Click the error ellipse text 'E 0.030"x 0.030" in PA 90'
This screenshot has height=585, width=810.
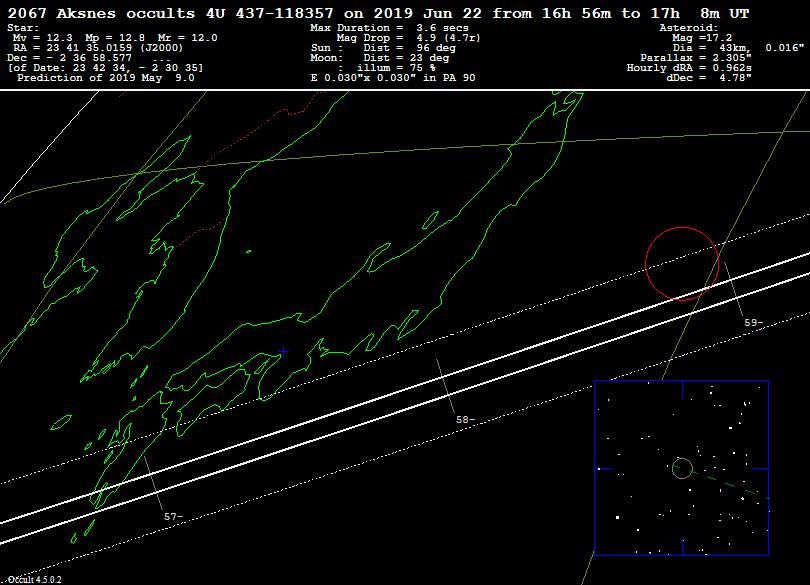pos(393,78)
